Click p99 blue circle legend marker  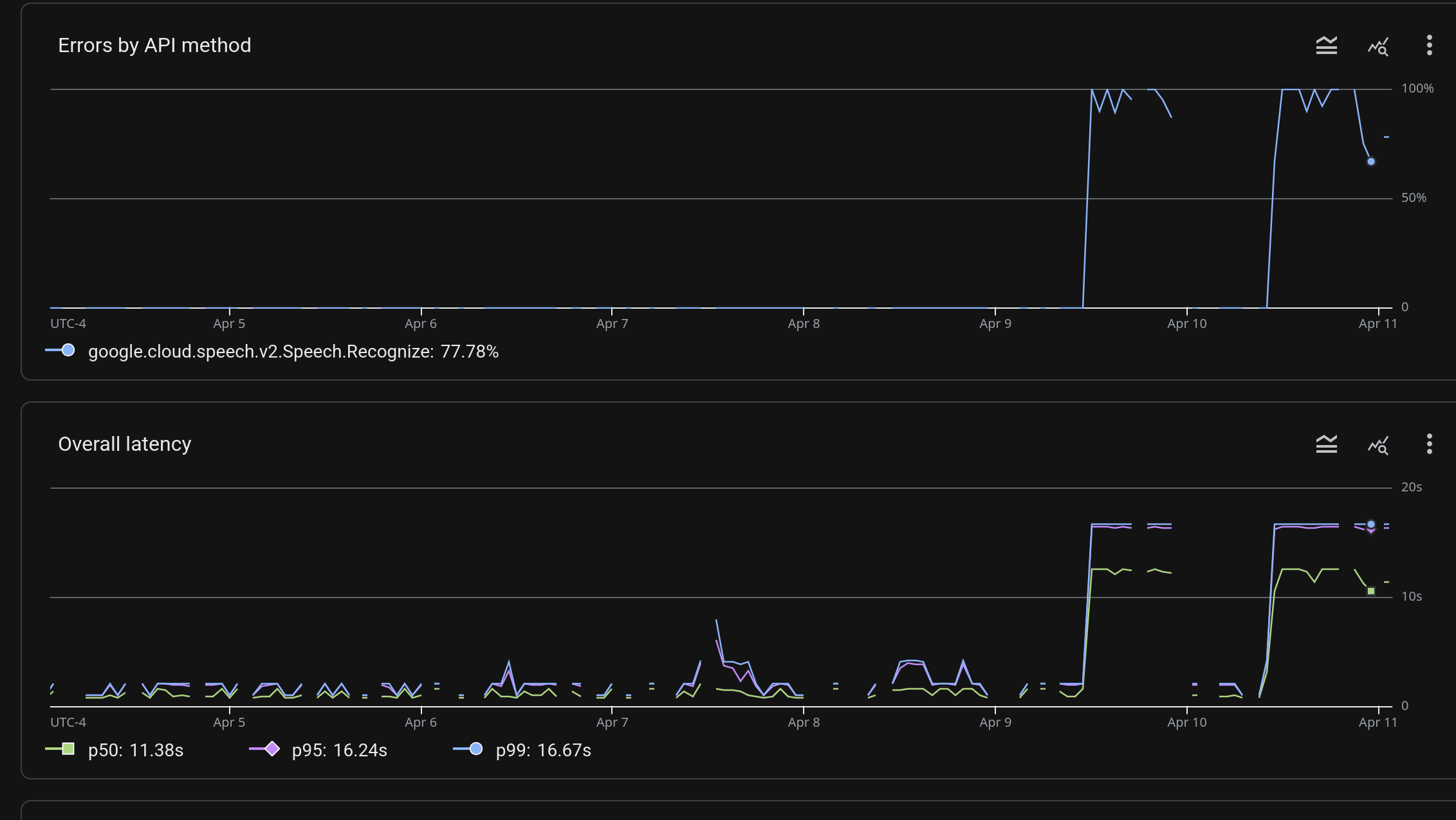pos(476,749)
